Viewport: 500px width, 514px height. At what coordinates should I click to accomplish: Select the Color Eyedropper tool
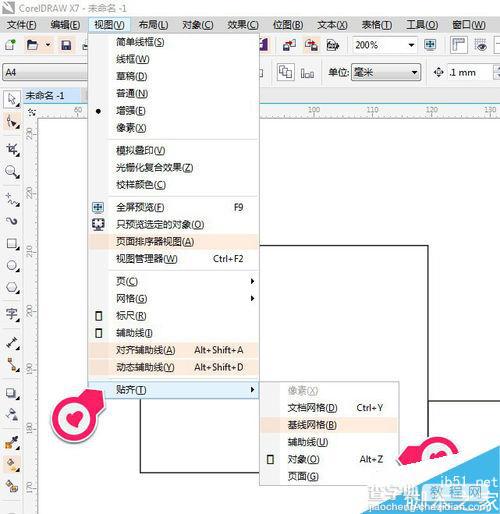point(12,442)
